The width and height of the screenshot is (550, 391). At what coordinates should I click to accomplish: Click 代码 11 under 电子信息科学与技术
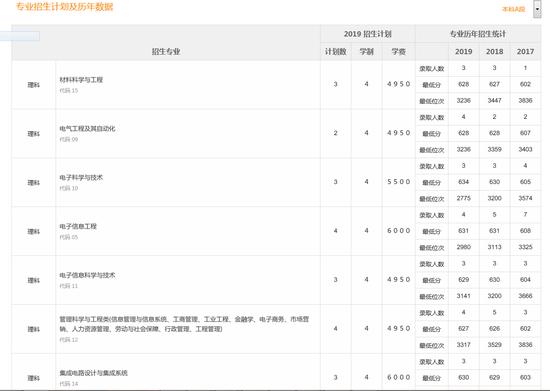click(x=69, y=286)
